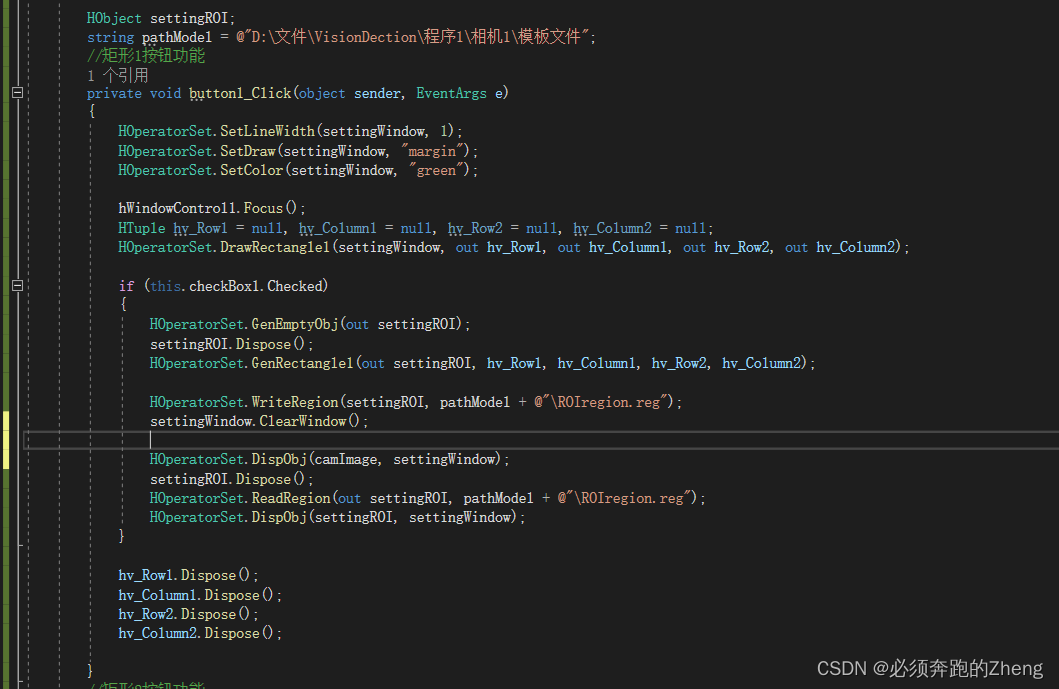The width and height of the screenshot is (1059, 689).
Task: Click settingWindow.ClearWindow() line
Action: [x=259, y=422]
